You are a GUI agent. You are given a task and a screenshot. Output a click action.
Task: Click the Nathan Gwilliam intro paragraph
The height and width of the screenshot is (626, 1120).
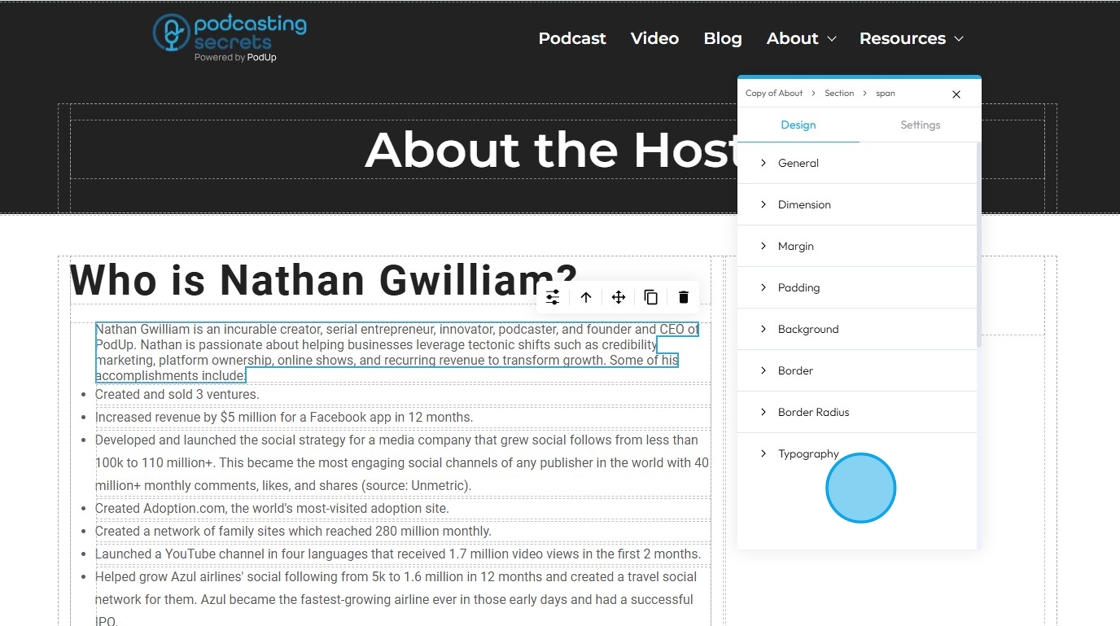[x=397, y=352]
